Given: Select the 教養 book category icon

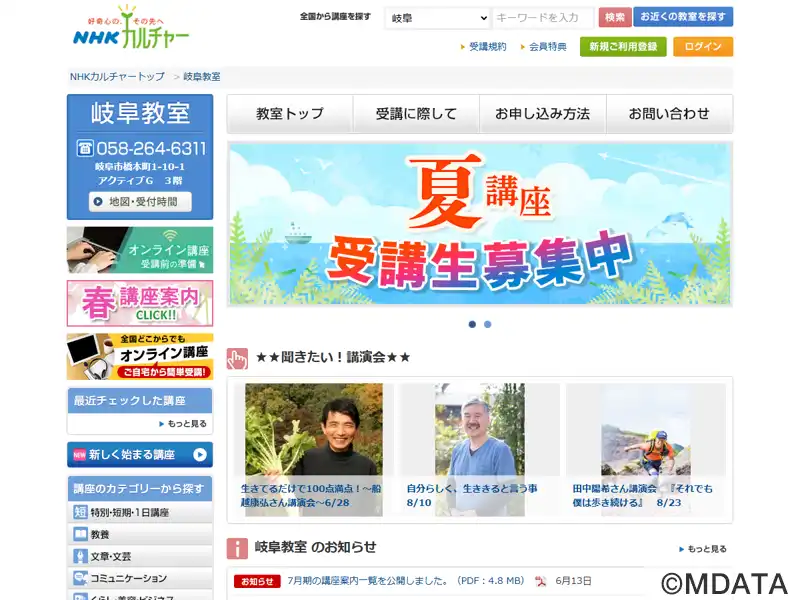Looking at the screenshot, I should pos(81,534).
